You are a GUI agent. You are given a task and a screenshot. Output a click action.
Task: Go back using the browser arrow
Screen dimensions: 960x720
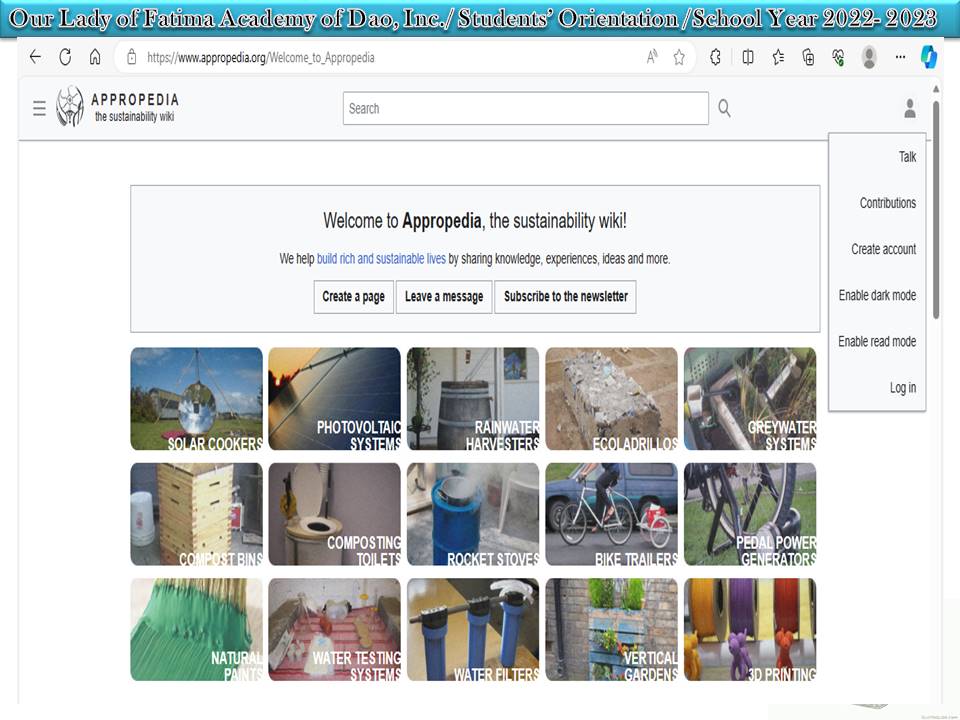35,57
